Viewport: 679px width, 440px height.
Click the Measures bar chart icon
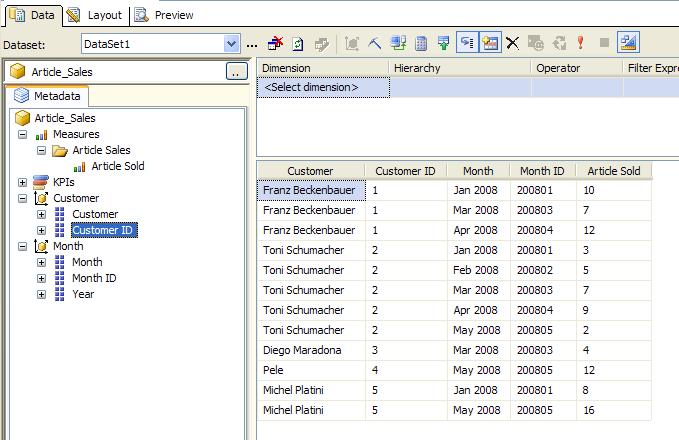click(42, 135)
